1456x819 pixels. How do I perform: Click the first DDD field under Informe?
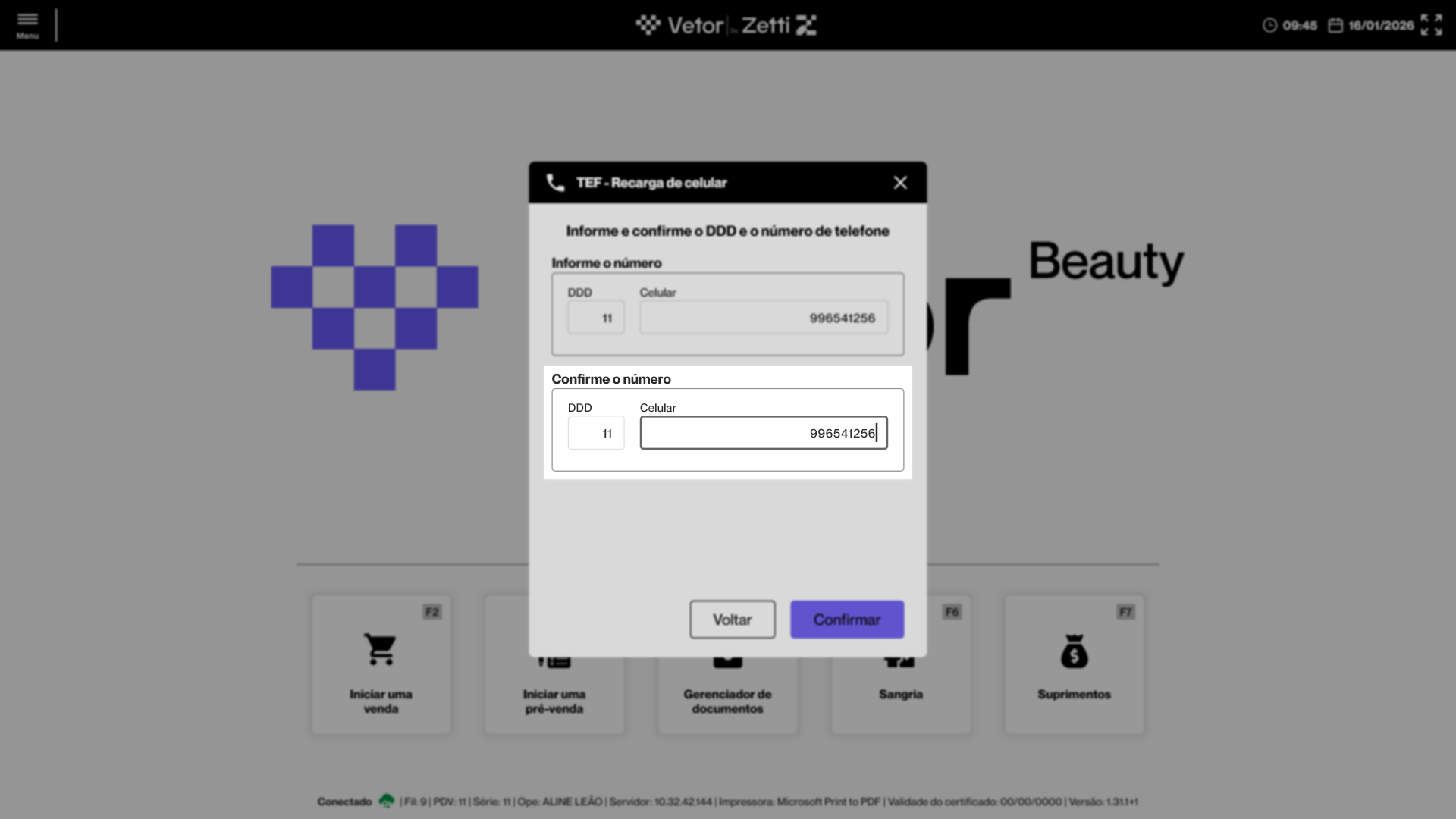(x=596, y=318)
